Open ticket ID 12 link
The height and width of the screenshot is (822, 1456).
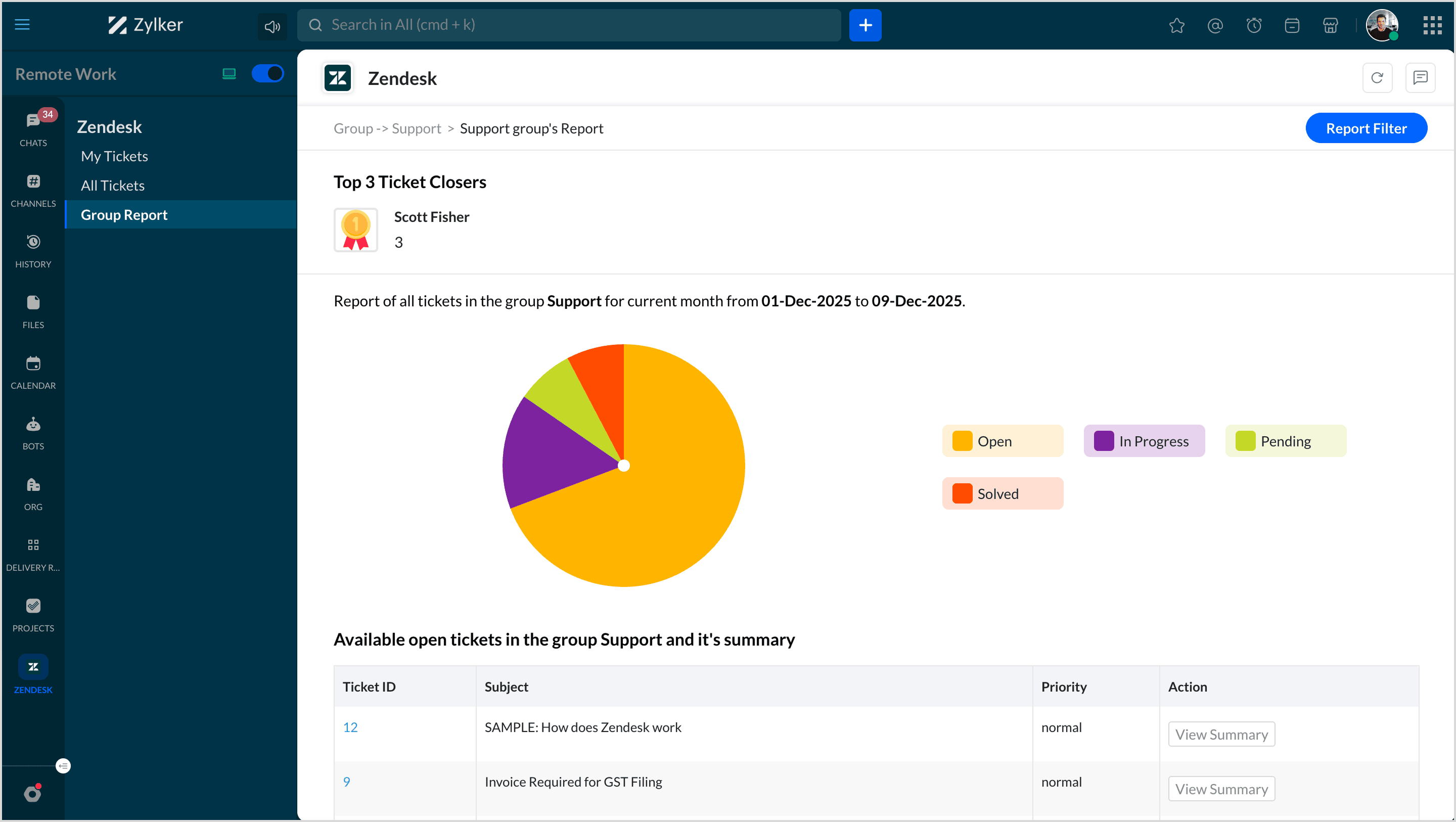tap(350, 727)
